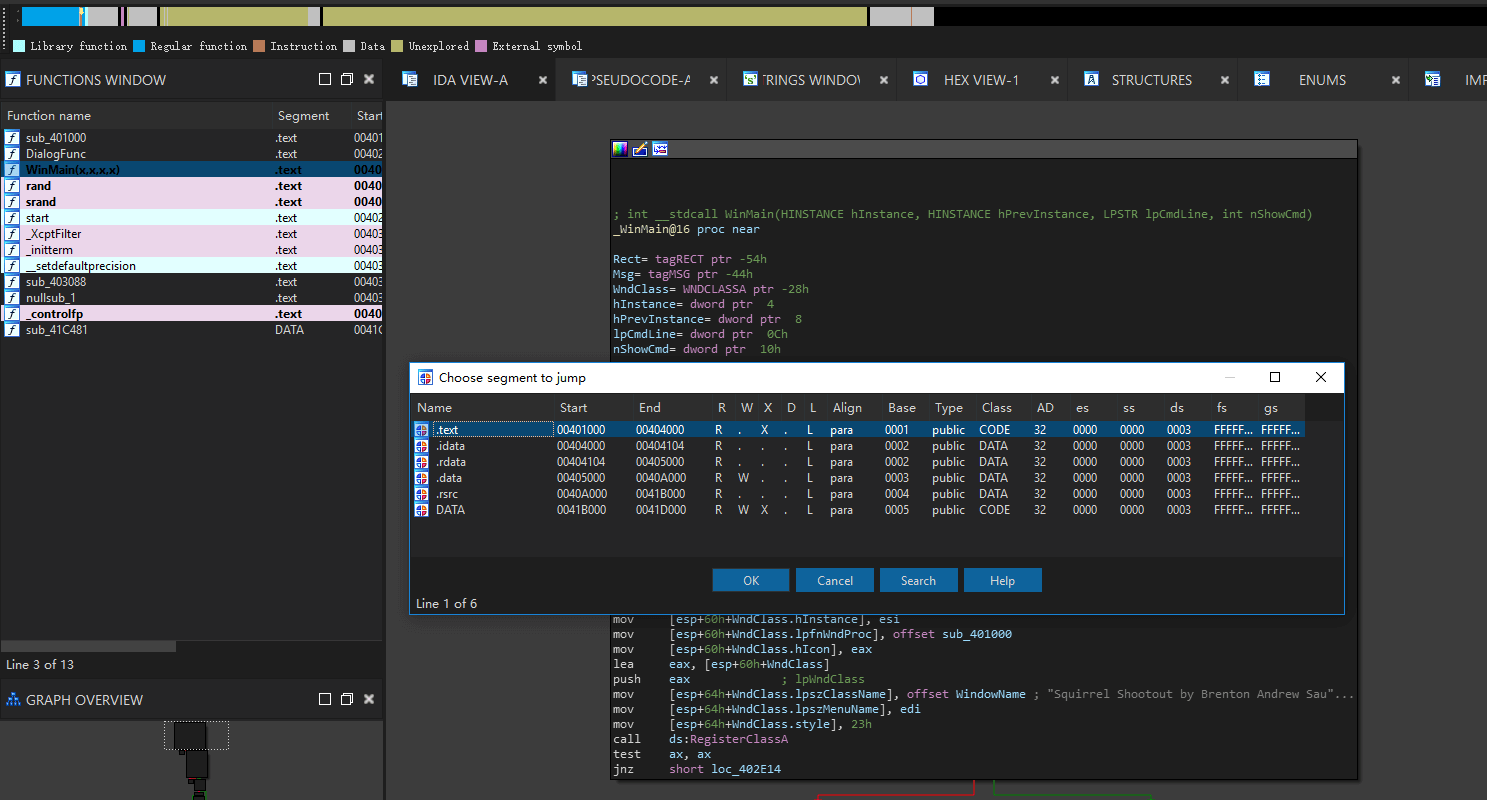Click the Functions window horizontal scrollbar
This screenshot has height=800, width=1487.
click(90, 646)
